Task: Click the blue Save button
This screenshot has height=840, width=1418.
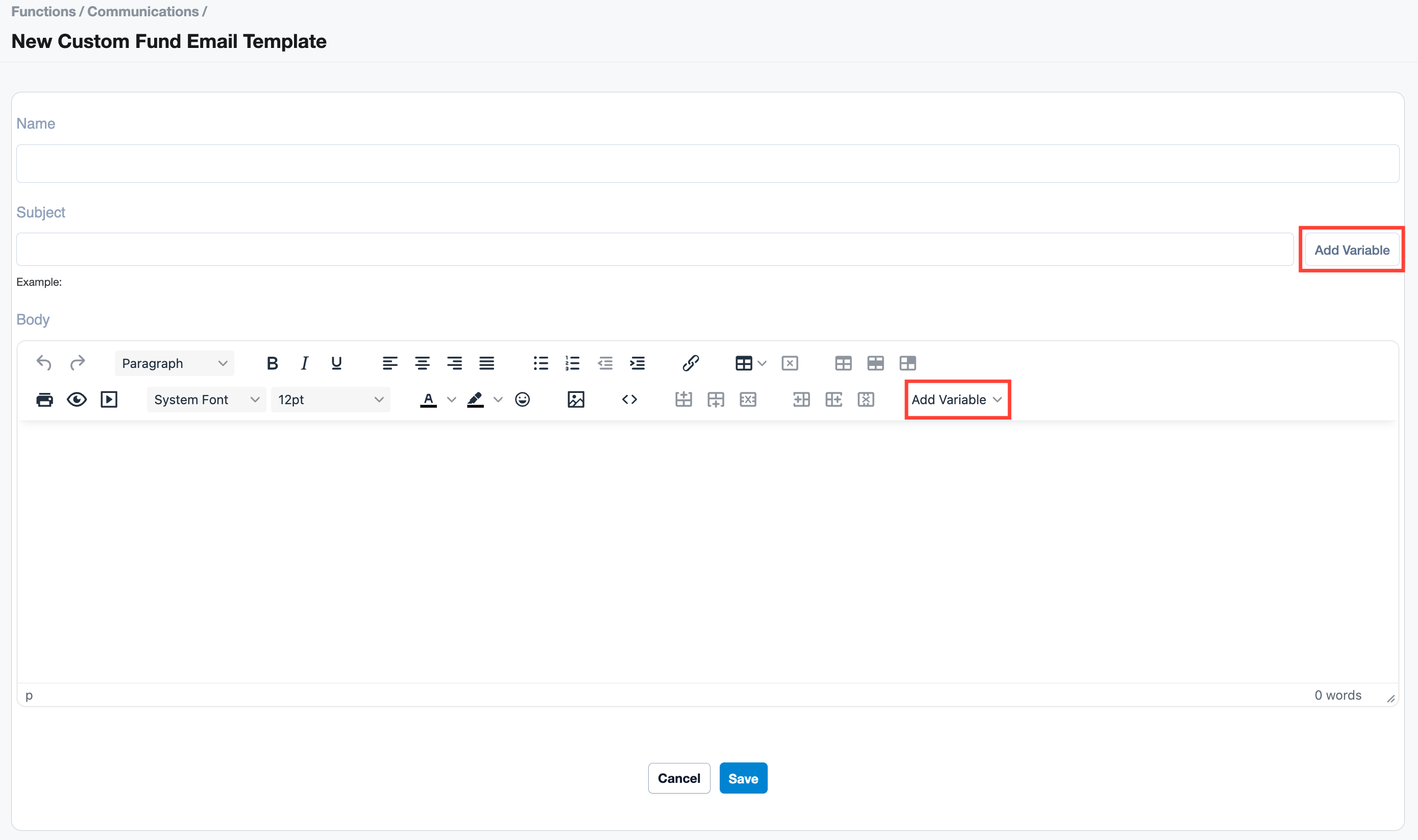Action: coord(743,778)
